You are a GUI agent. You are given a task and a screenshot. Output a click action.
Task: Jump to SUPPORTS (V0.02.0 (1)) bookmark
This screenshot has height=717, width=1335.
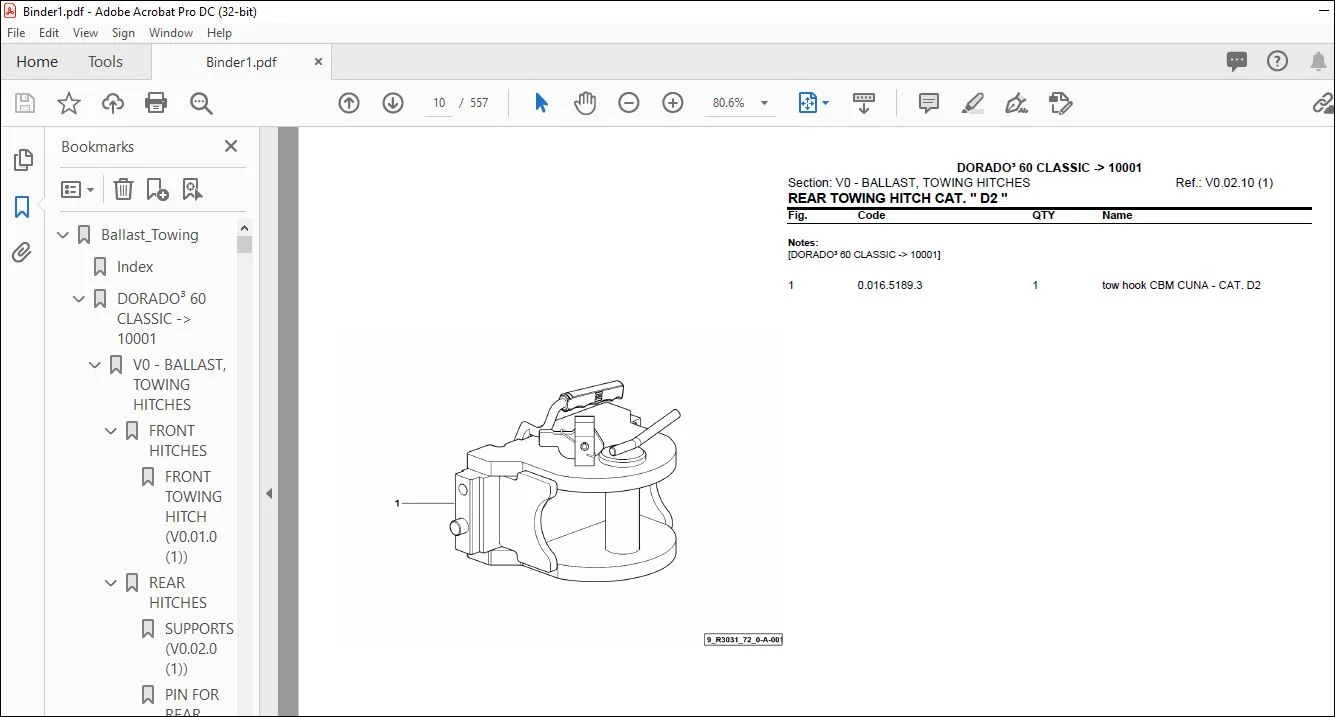tap(199, 649)
